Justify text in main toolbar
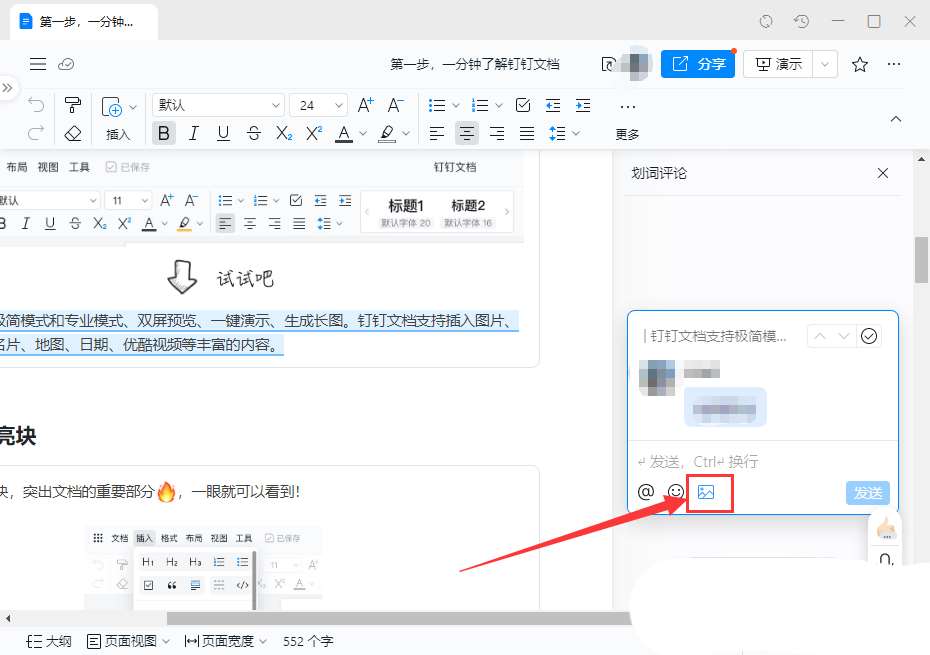The width and height of the screenshot is (930, 655). 527,133
